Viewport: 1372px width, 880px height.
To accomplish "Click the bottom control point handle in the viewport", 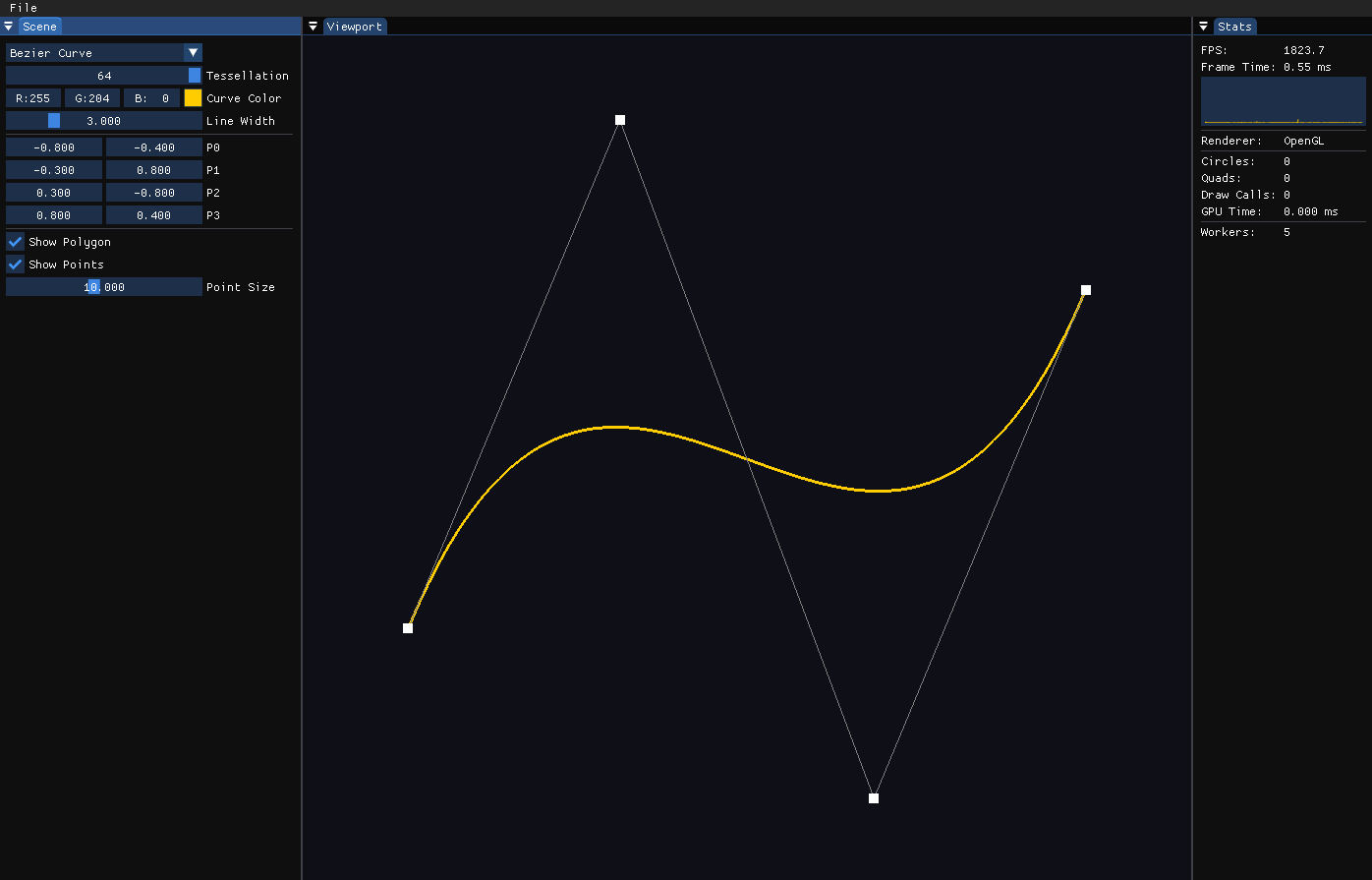I will point(874,798).
